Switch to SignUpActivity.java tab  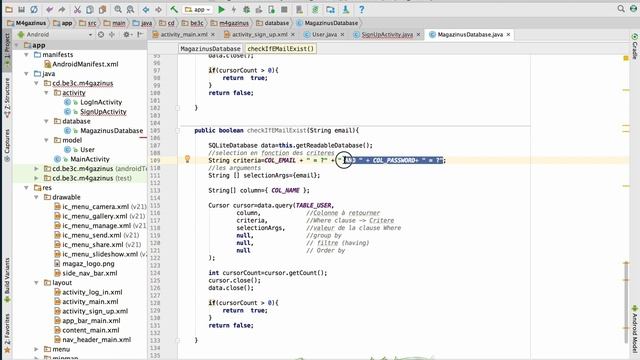pyautogui.click(x=387, y=35)
